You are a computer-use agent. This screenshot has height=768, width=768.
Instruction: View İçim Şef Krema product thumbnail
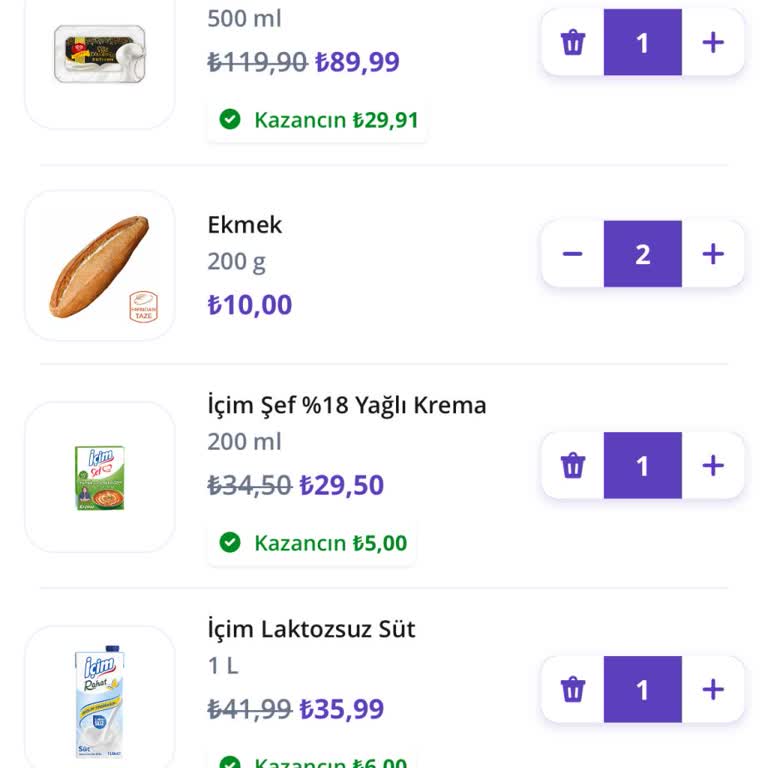coord(100,477)
